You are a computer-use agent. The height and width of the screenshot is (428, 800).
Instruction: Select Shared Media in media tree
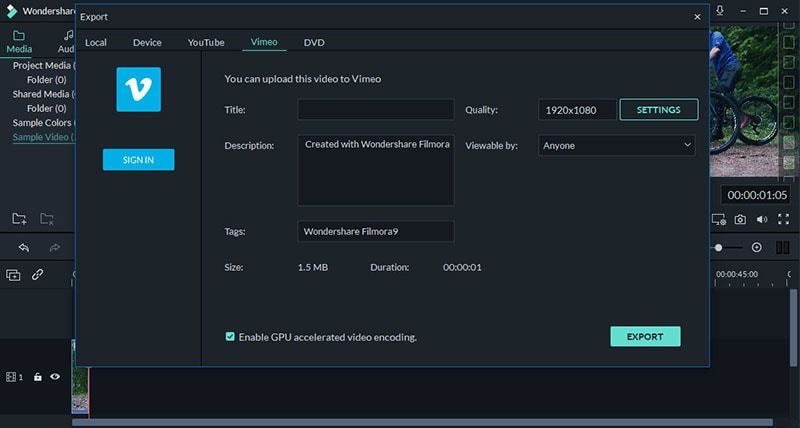click(x=44, y=94)
